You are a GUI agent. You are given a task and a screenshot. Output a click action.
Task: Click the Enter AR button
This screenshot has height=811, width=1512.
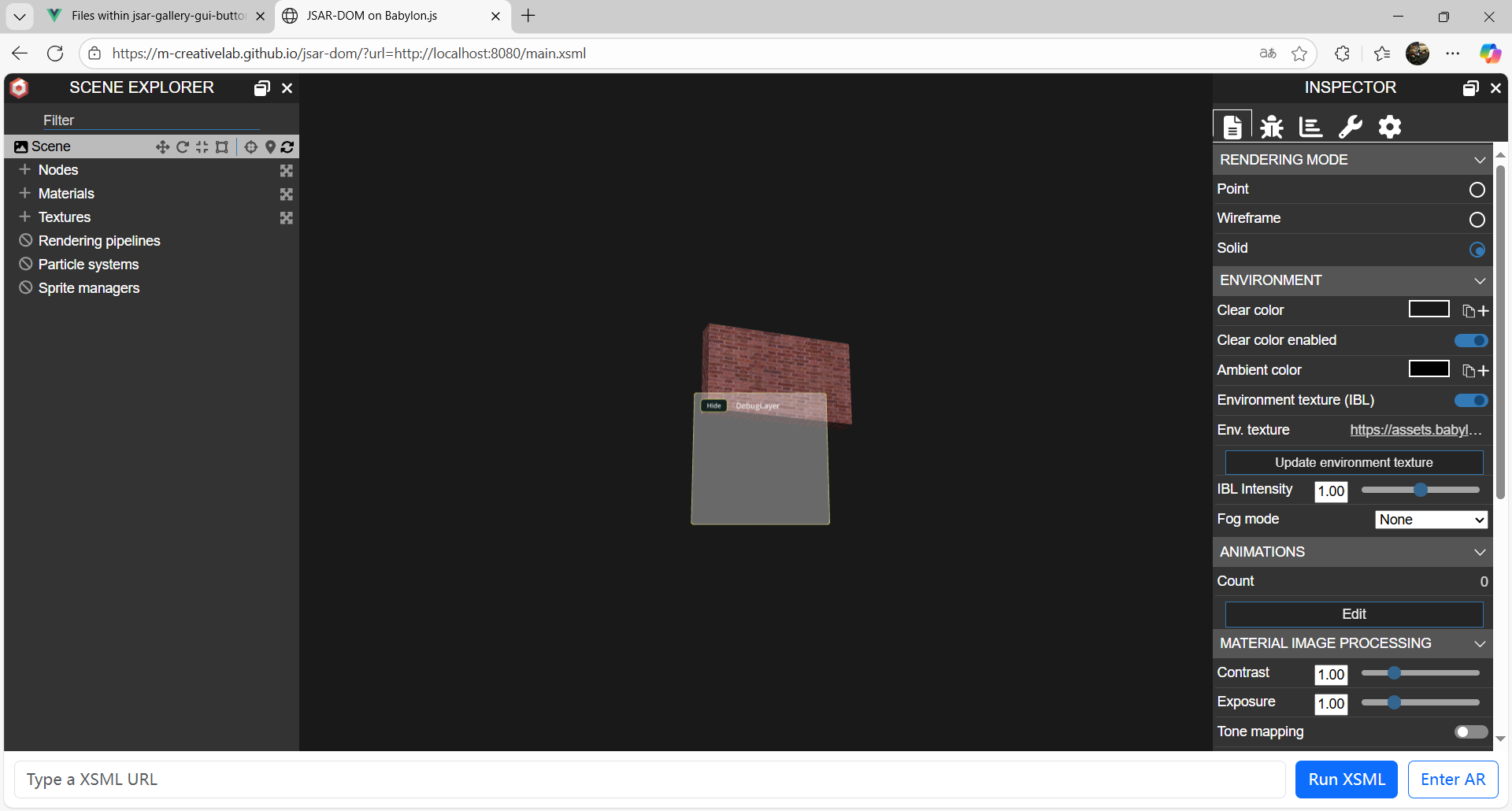(1453, 780)
